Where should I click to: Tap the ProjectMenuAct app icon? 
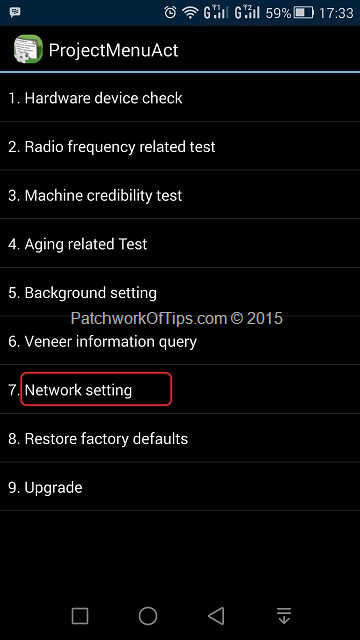[28, 49]
